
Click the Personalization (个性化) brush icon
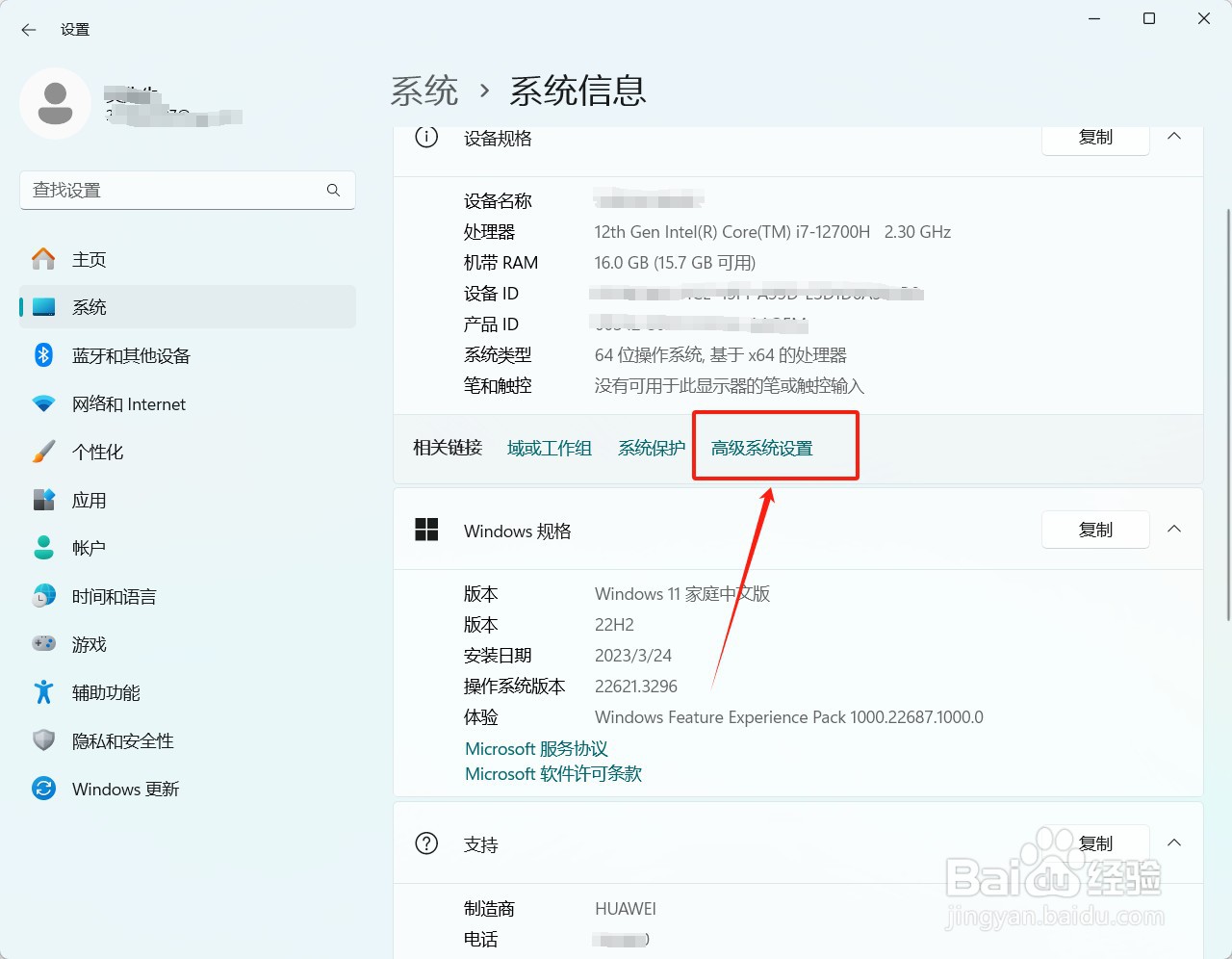[43, 452]
